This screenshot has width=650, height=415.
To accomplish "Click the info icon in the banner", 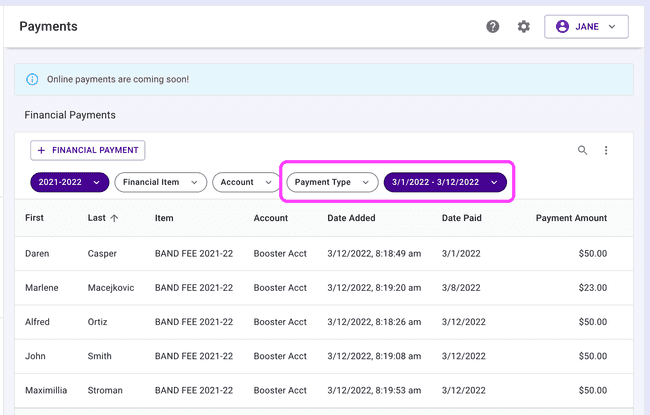I will [x=32, y=79].
